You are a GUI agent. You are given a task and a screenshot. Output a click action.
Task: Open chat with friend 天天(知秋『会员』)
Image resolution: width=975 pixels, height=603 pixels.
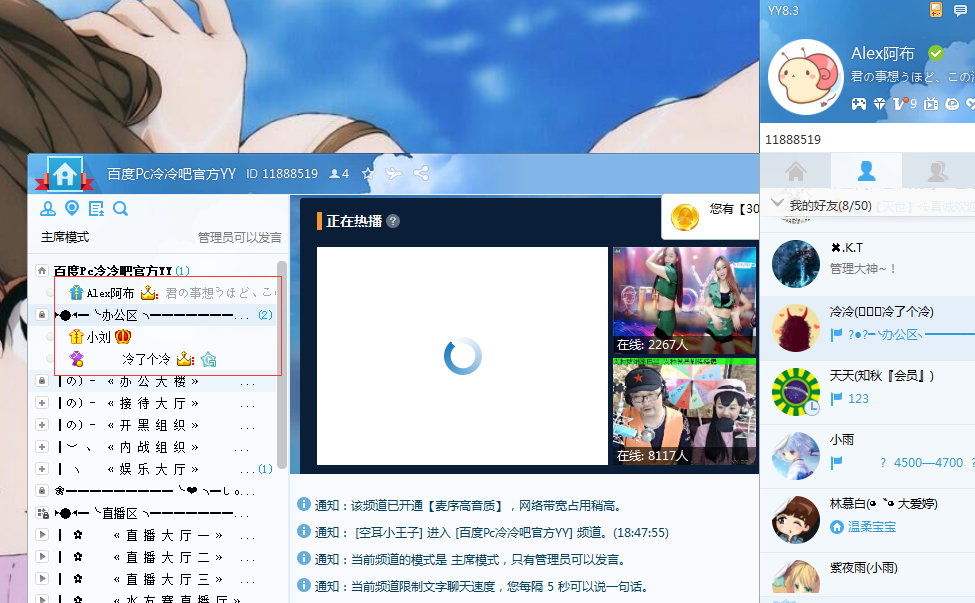click(867, 392)
